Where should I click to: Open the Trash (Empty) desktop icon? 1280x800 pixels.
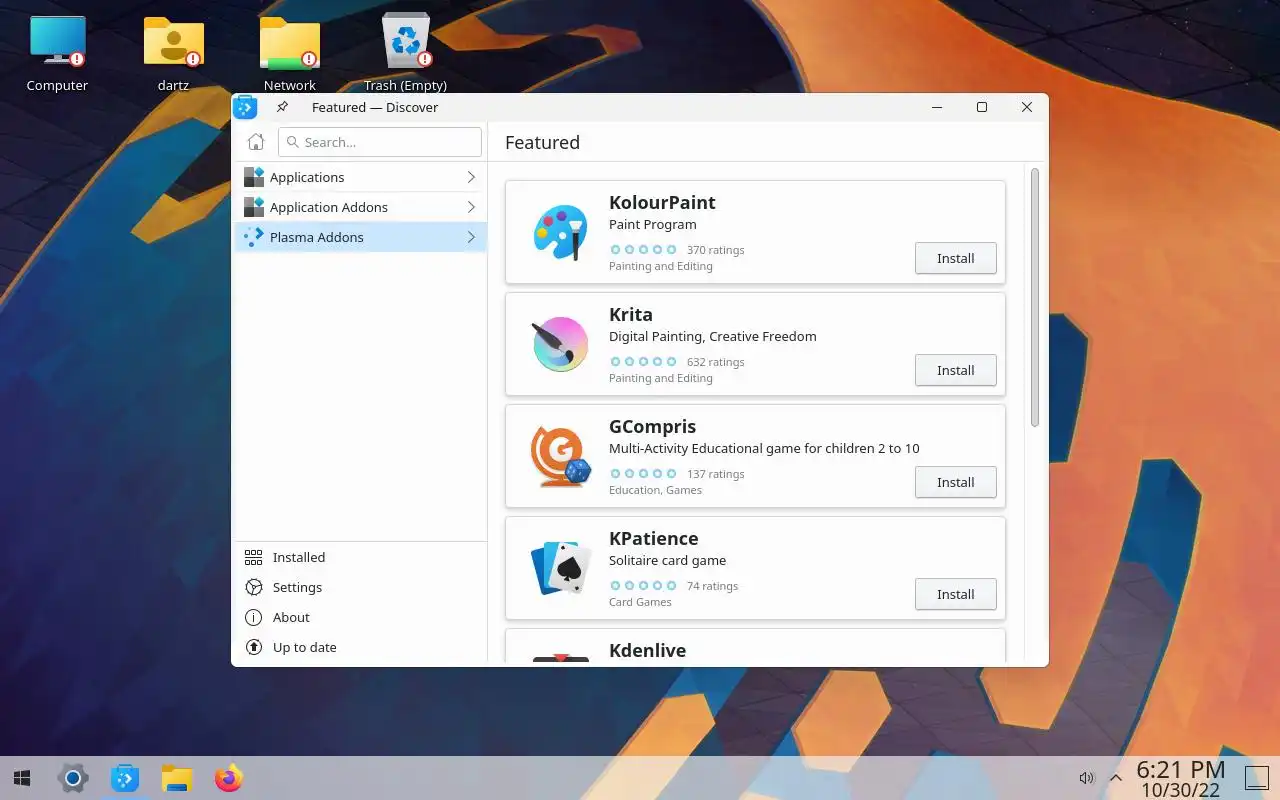[x=405, y=41]
